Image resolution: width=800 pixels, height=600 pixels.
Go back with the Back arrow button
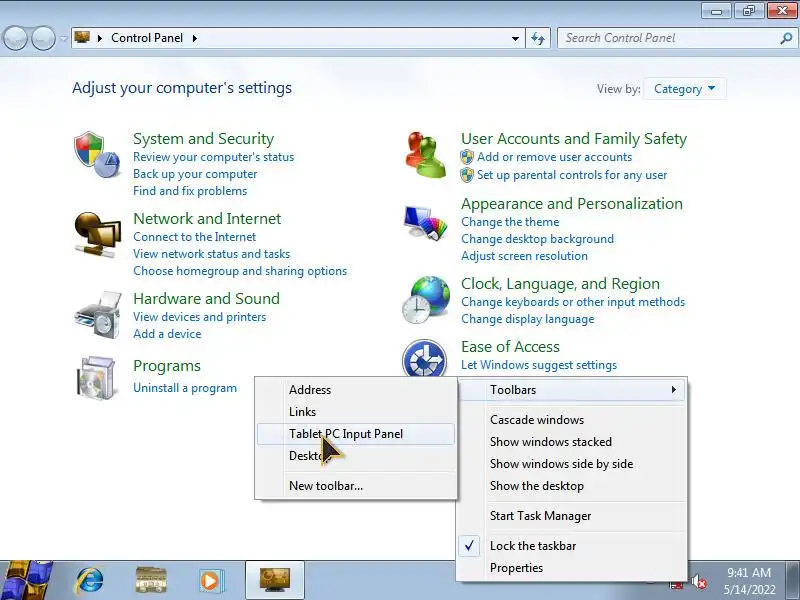point(15,38)
